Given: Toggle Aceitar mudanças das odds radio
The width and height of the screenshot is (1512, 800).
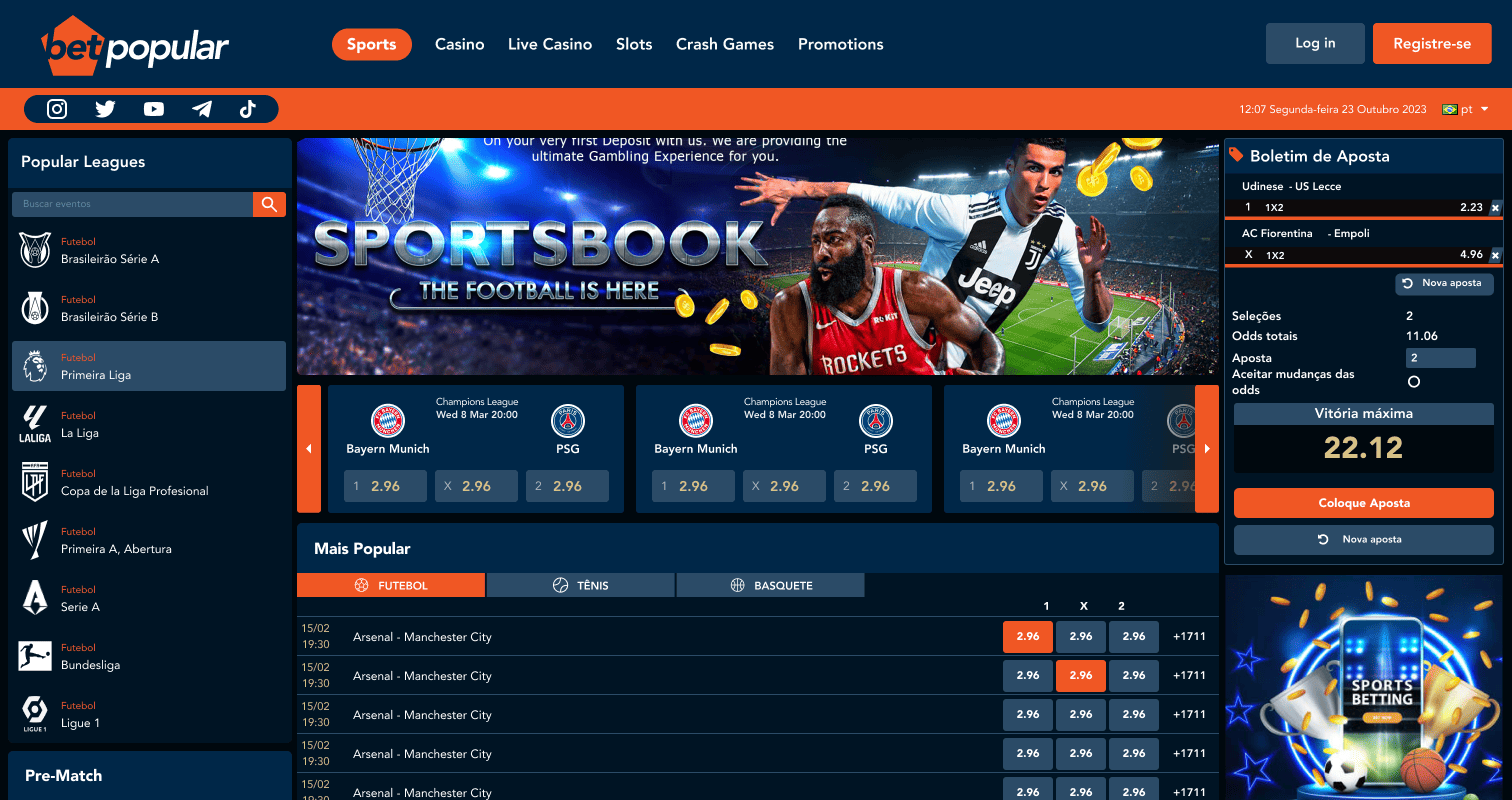Looking at the screenshot, I should (x=1413, y=382).
